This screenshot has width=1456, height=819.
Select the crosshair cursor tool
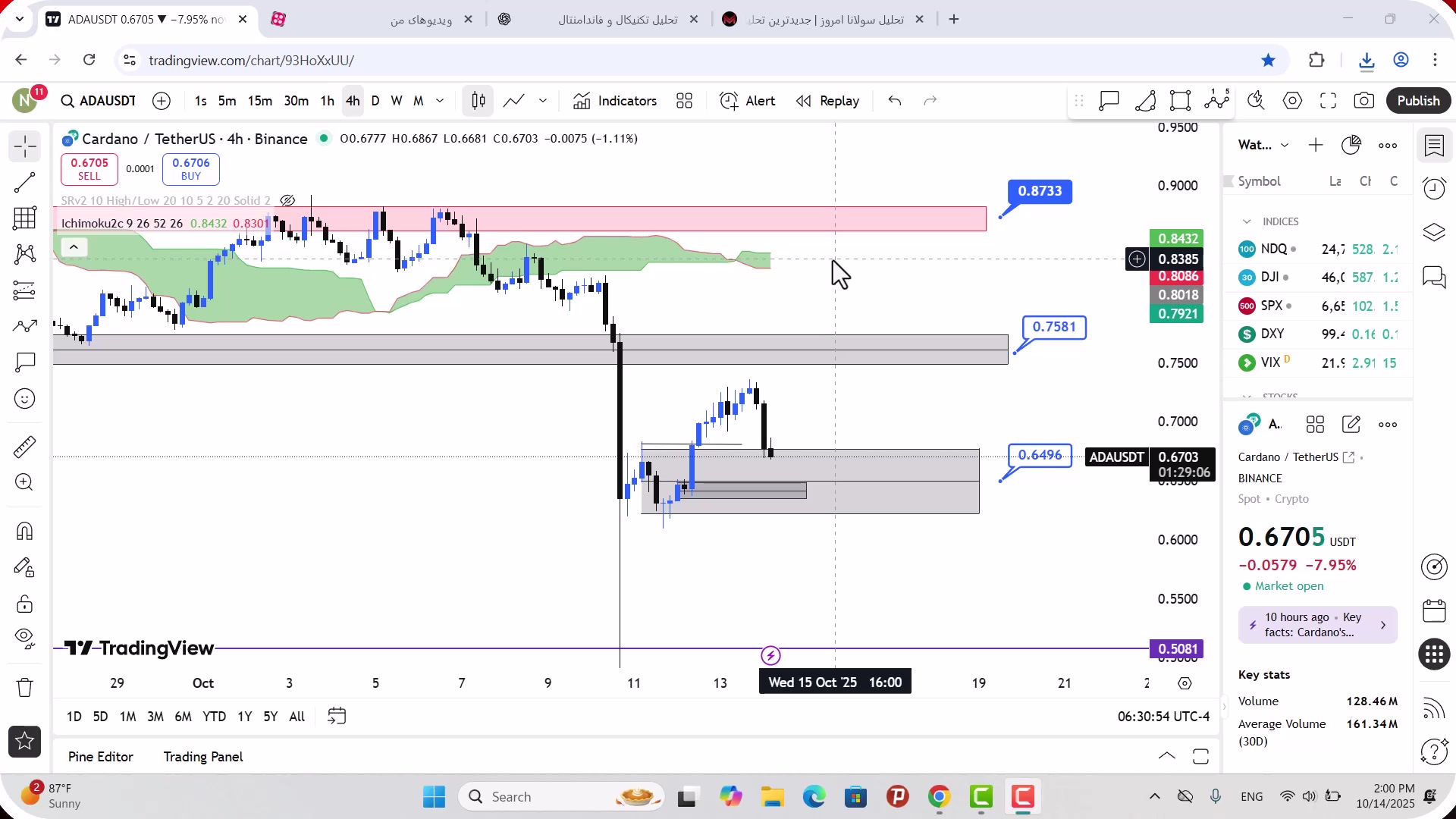[x=25, y=146]
